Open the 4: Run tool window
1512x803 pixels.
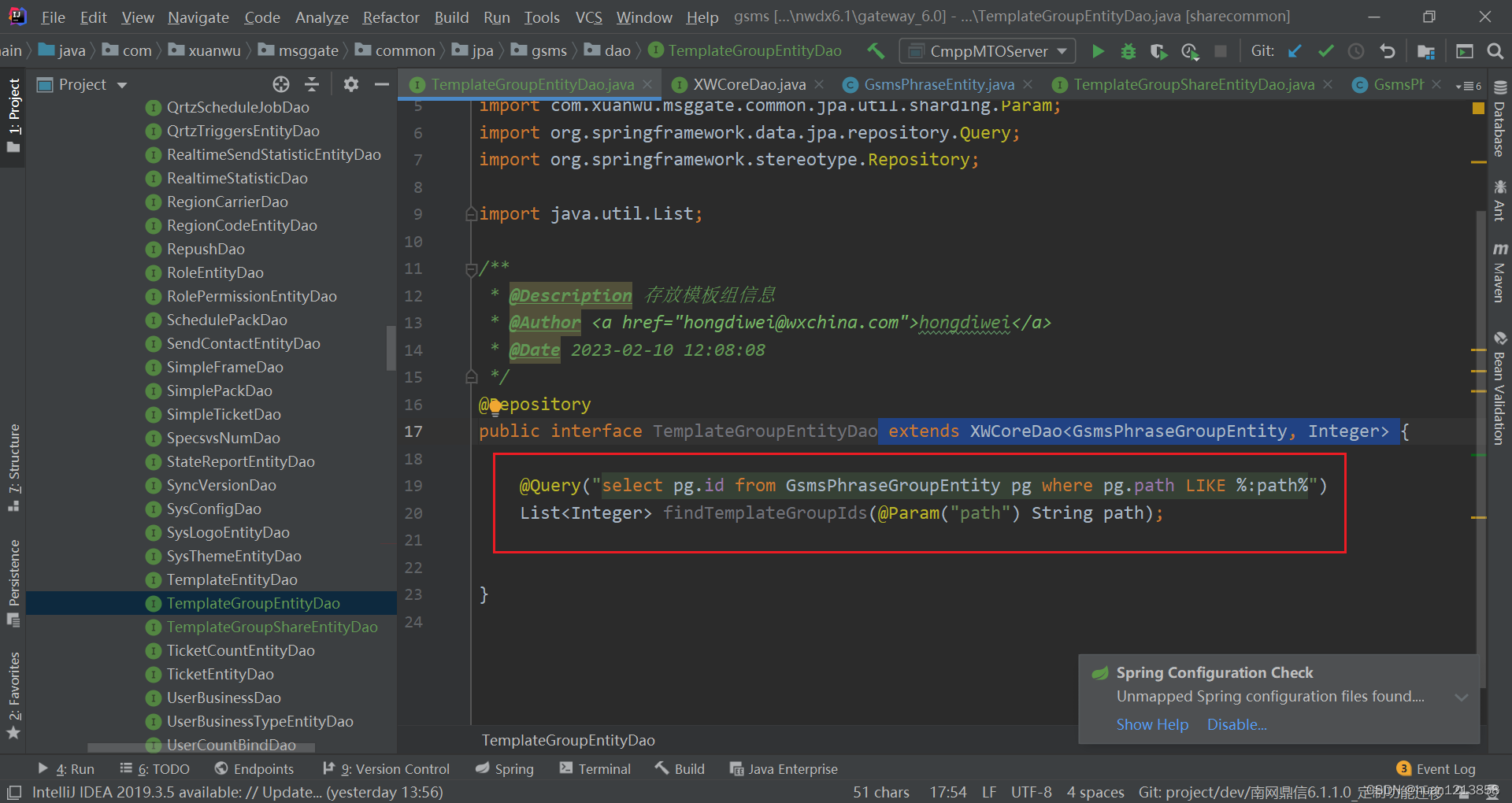[66, 769]
